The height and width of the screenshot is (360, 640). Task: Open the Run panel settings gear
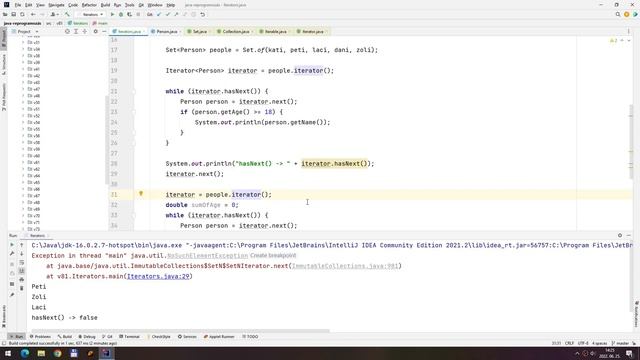pos(620,236)
